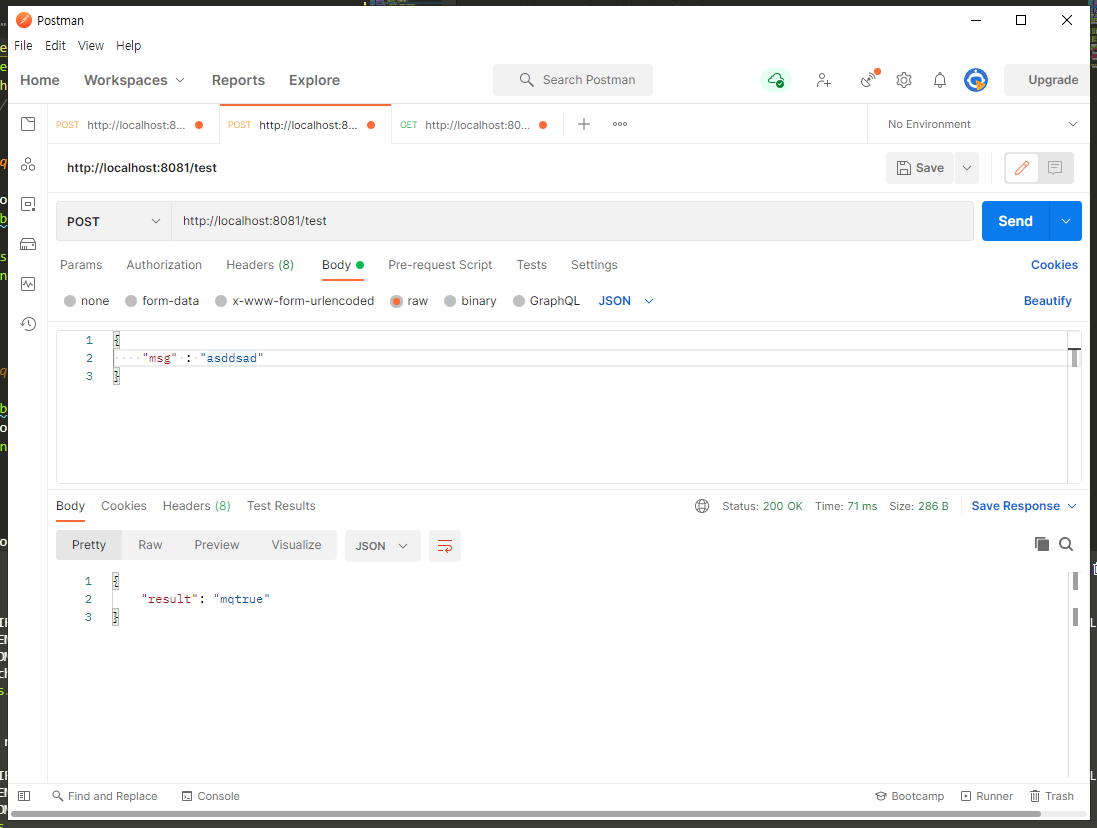The width and height of the screenshot is (1097, 828).
Task: Open Trash in the status bar
Action: [1052, 796]
